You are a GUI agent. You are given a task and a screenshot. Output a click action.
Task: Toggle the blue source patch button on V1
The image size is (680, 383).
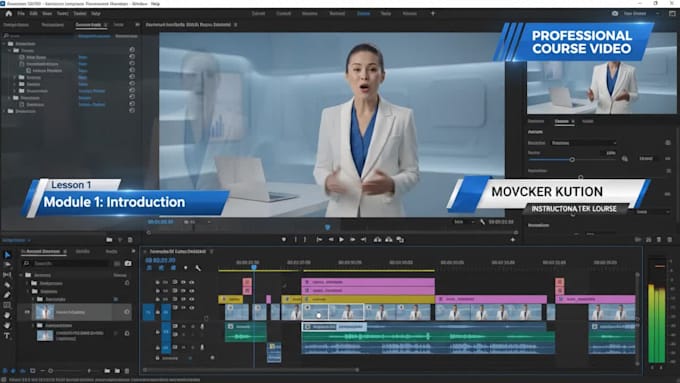point(148,312)
